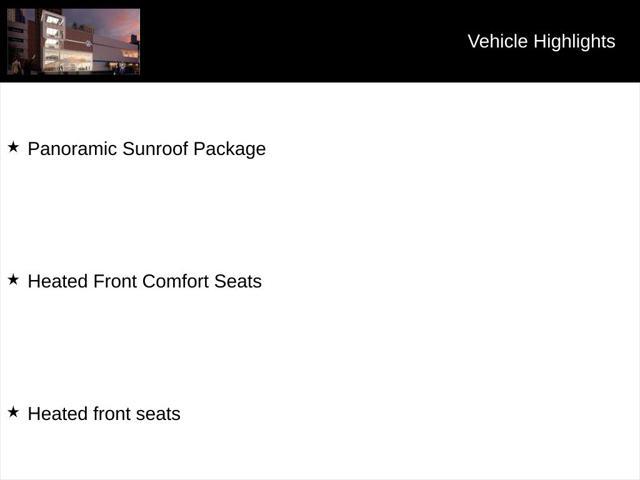This screenshot has width=640, height=480.
Task: Click the word Sunroof in first highlight
Action: (x=156, y=149)
